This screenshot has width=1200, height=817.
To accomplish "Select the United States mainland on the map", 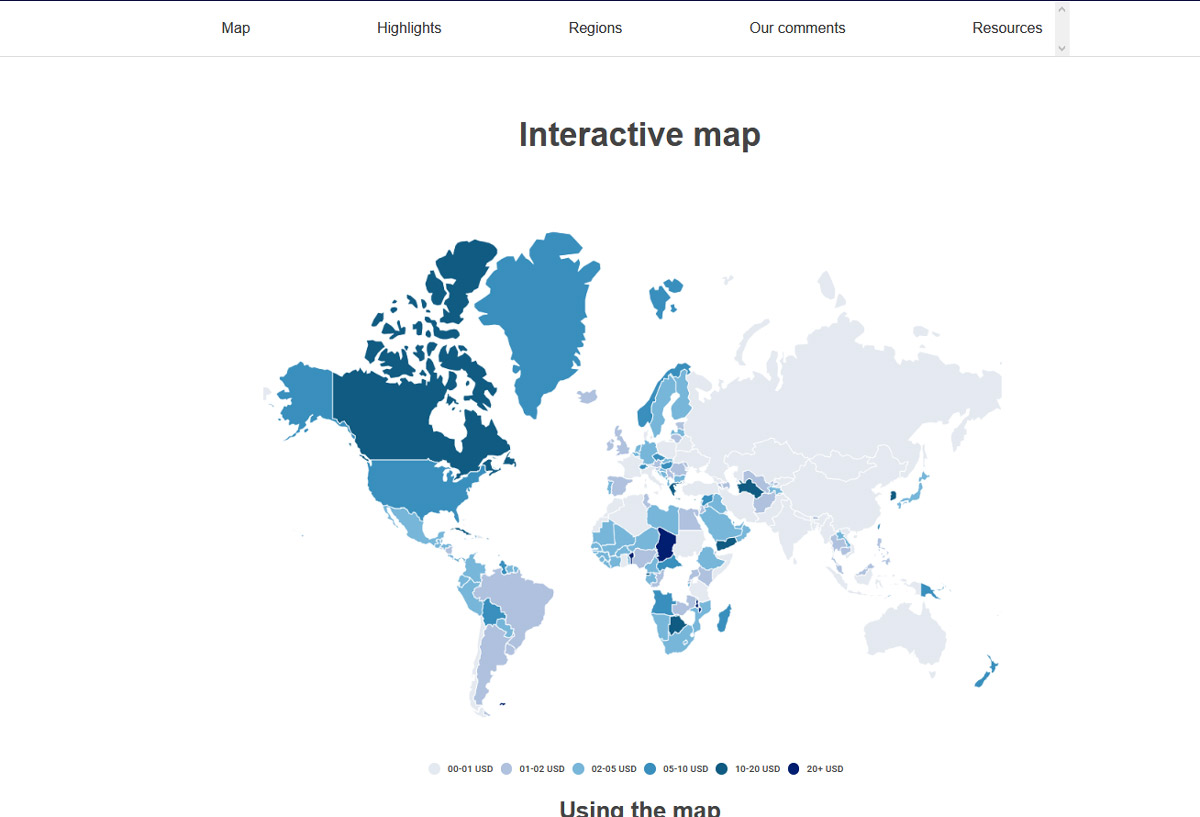I will [420, 485].
